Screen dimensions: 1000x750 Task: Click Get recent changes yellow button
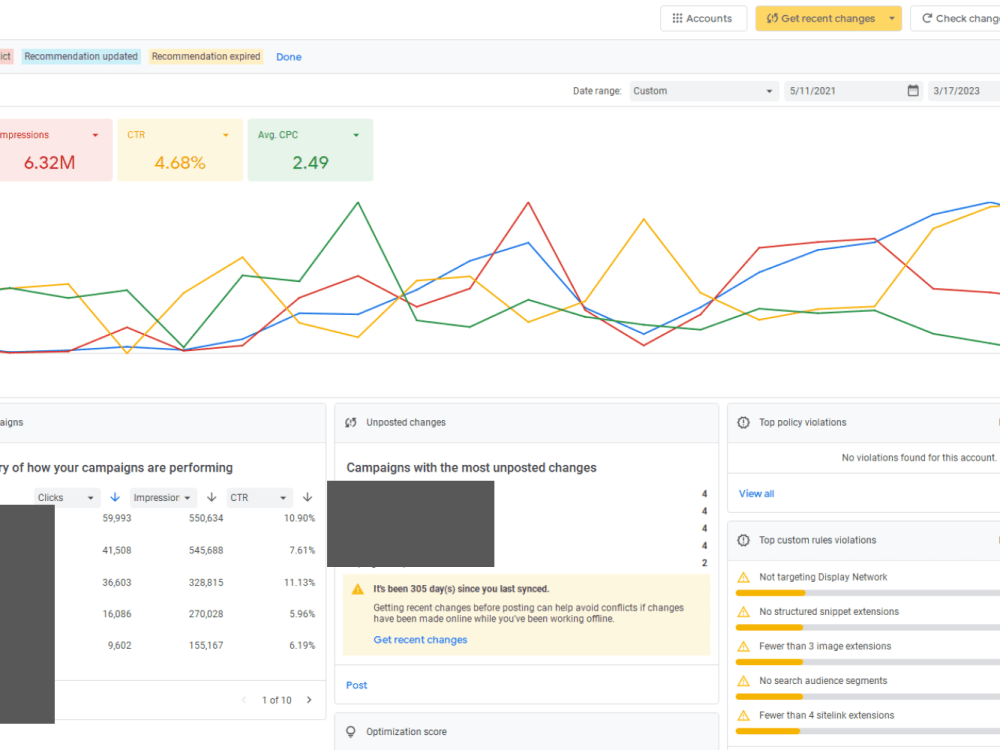820,18
